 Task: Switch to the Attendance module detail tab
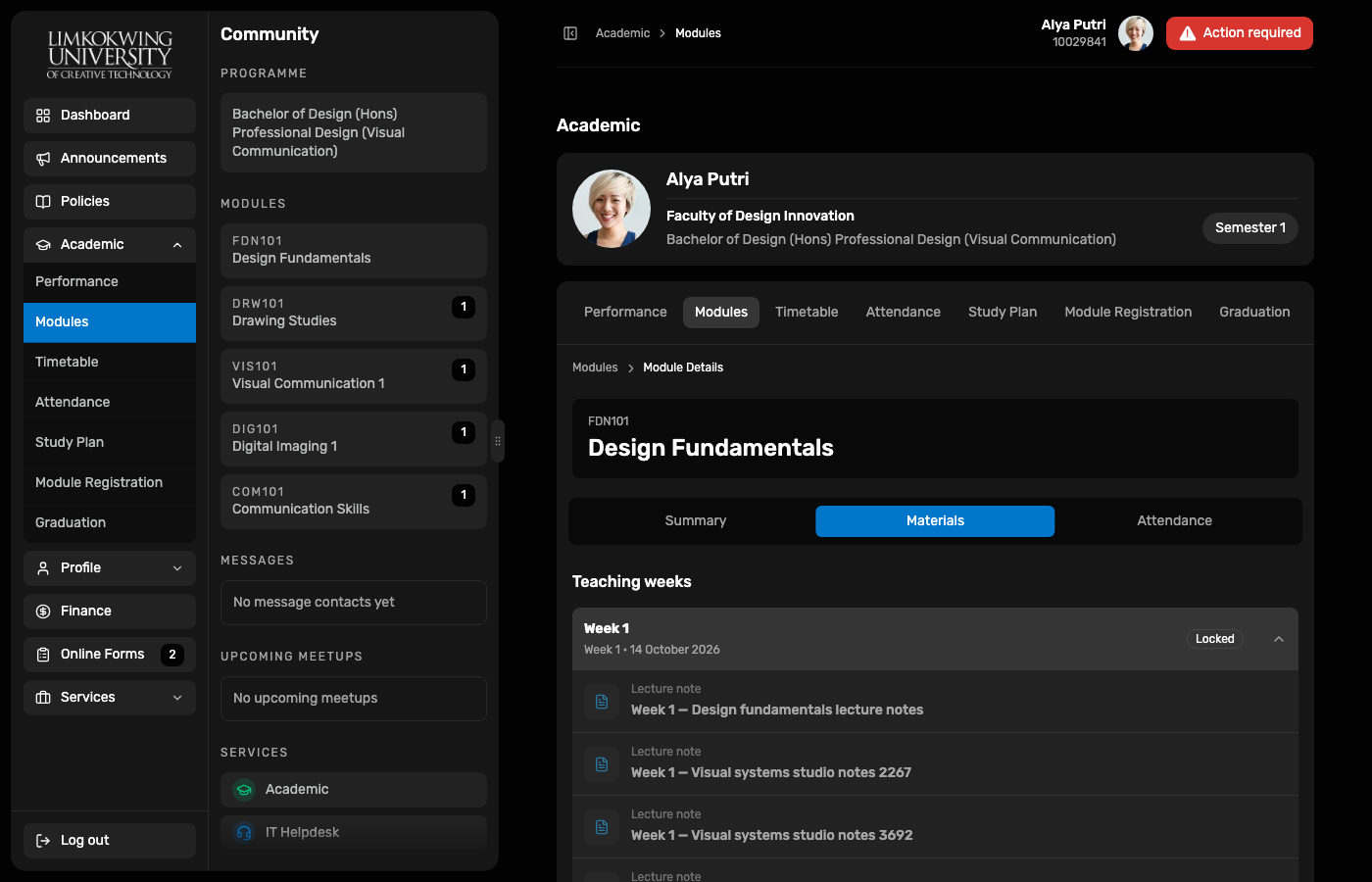coord(1174,521)
